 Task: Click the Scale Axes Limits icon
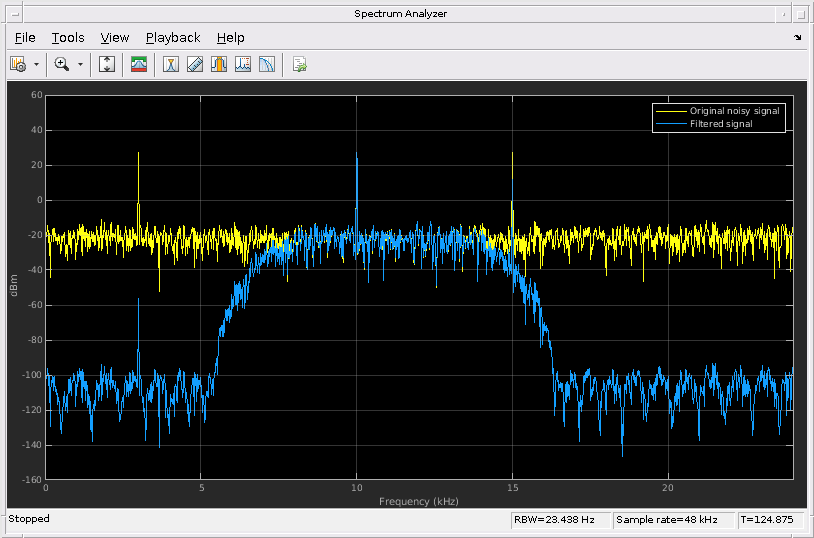pyautogui.click(x=107, y=64)
